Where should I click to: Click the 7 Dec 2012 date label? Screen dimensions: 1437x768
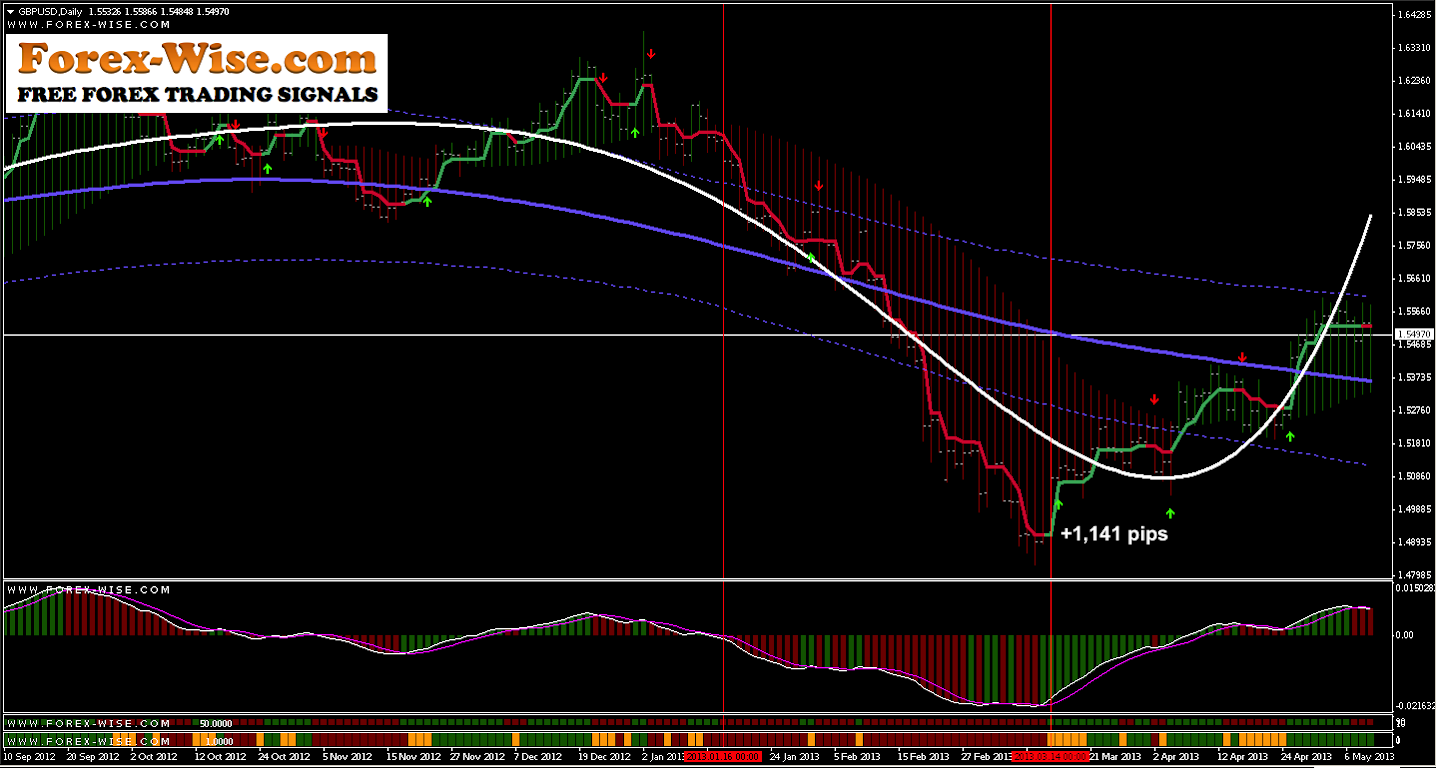pyautogui.click(x=539, y=757)
